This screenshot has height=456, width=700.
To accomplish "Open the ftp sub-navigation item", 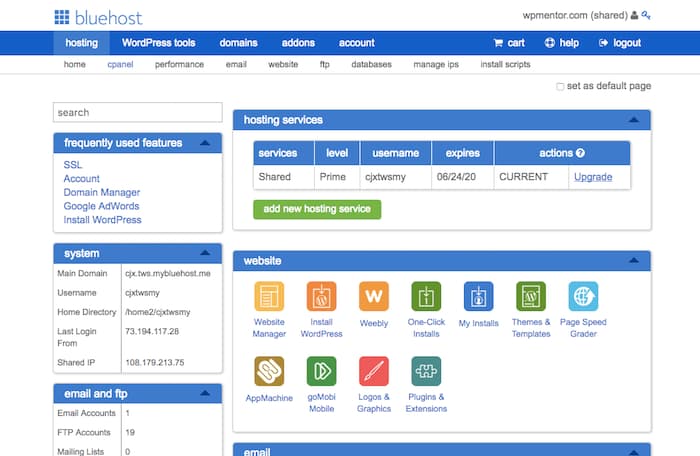I will [x=325, y=64].
